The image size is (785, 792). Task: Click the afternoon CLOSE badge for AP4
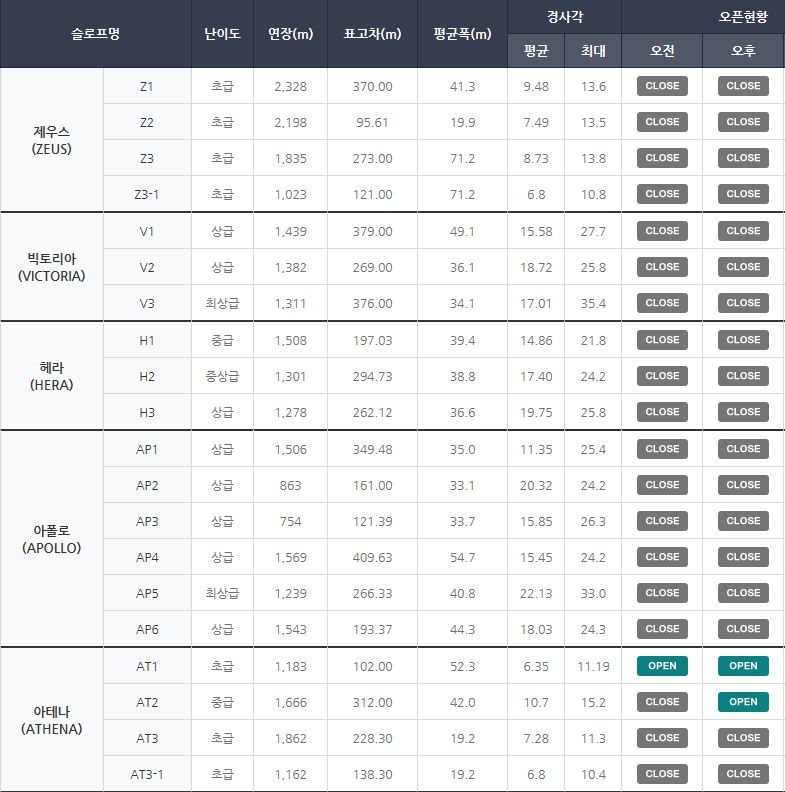[x=743, y=557]
